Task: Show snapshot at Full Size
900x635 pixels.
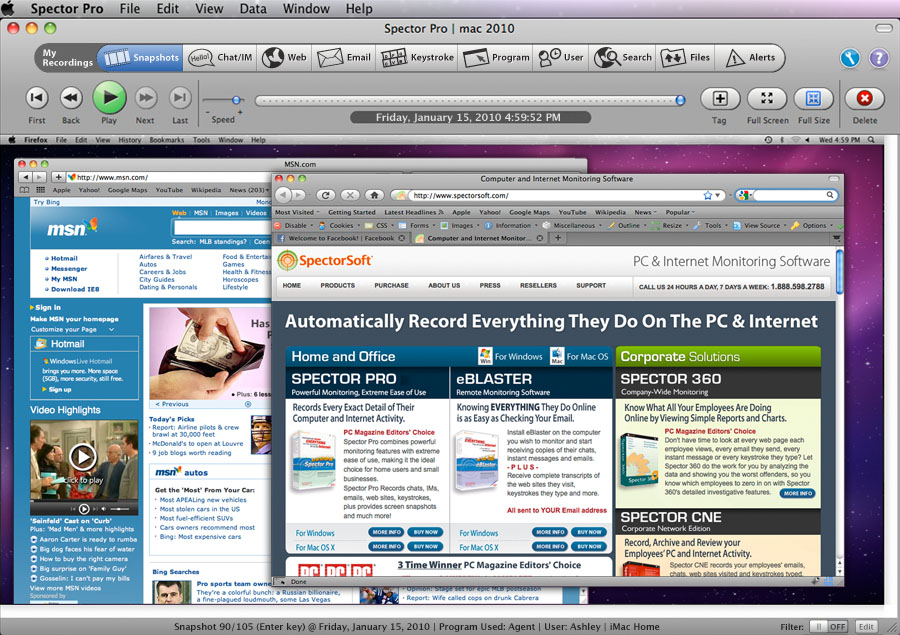Action: pos(813,98)
